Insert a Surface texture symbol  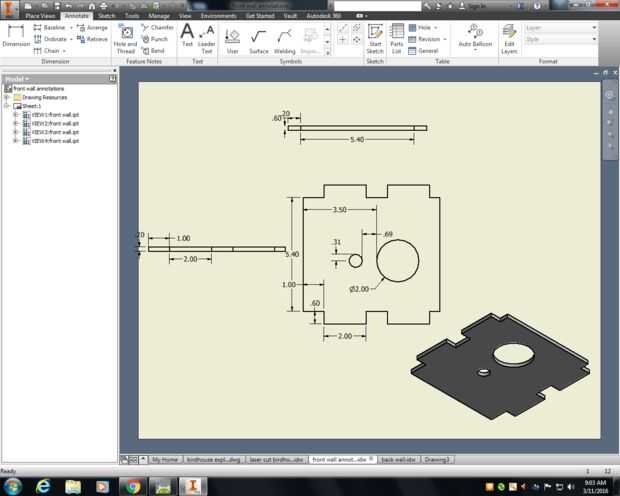tap(259, 42)
